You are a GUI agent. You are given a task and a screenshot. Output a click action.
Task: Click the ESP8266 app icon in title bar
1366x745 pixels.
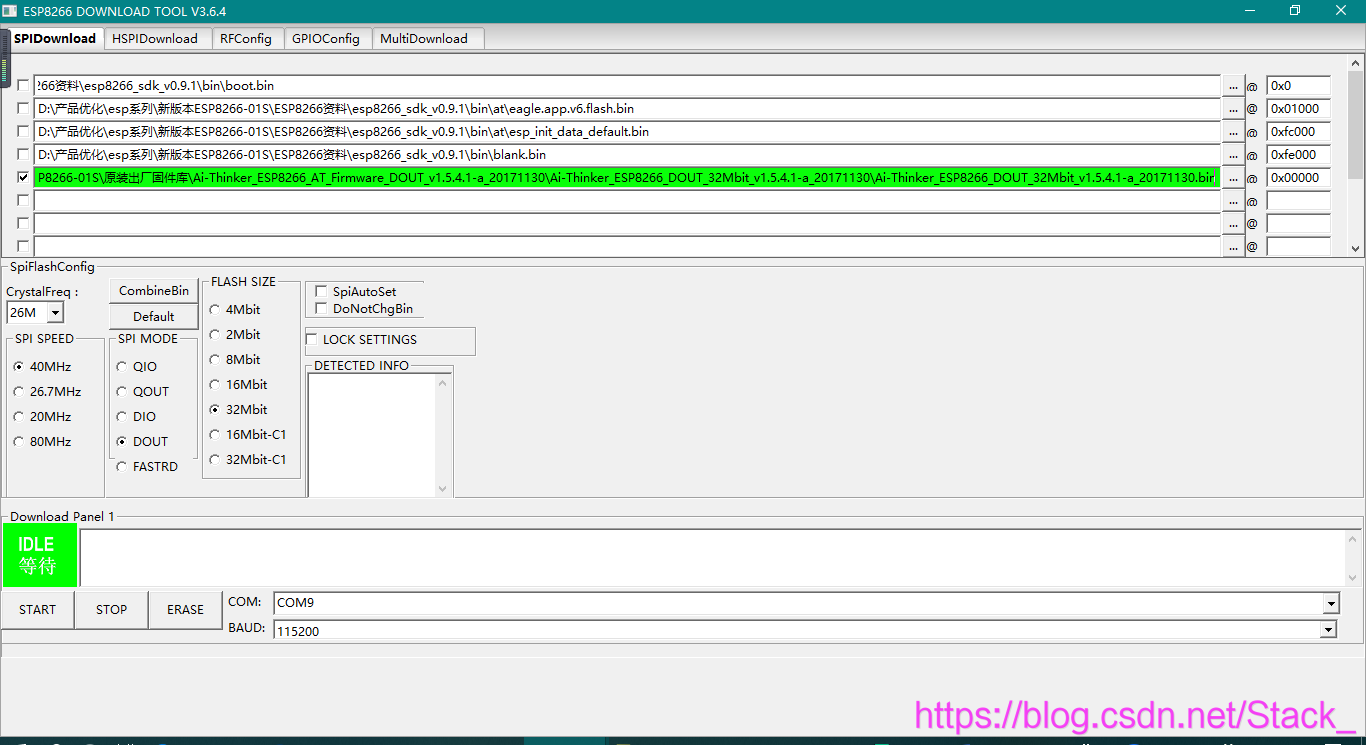(10, 11)
